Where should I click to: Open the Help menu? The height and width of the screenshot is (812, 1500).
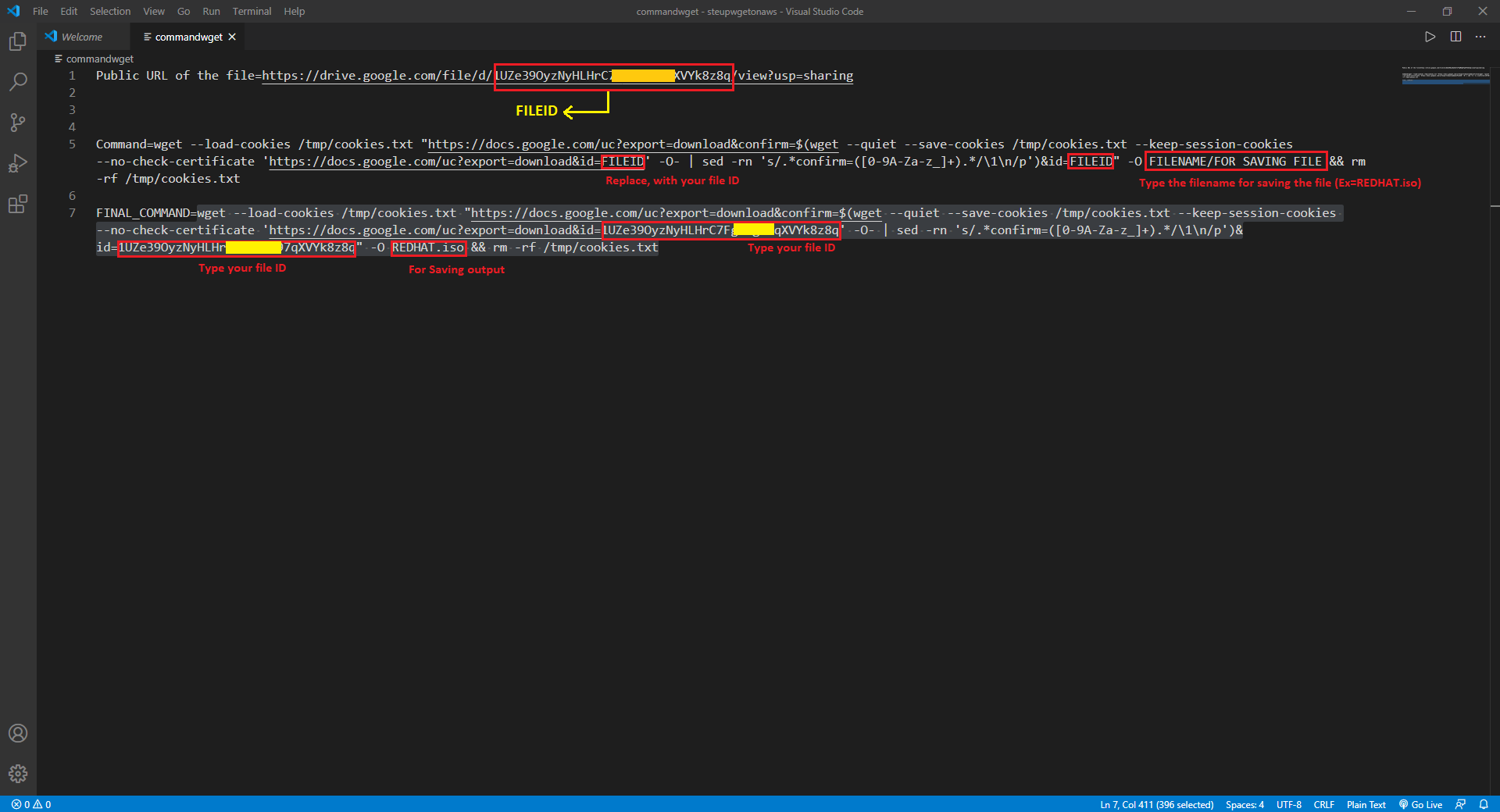click(x=295, y=11)
